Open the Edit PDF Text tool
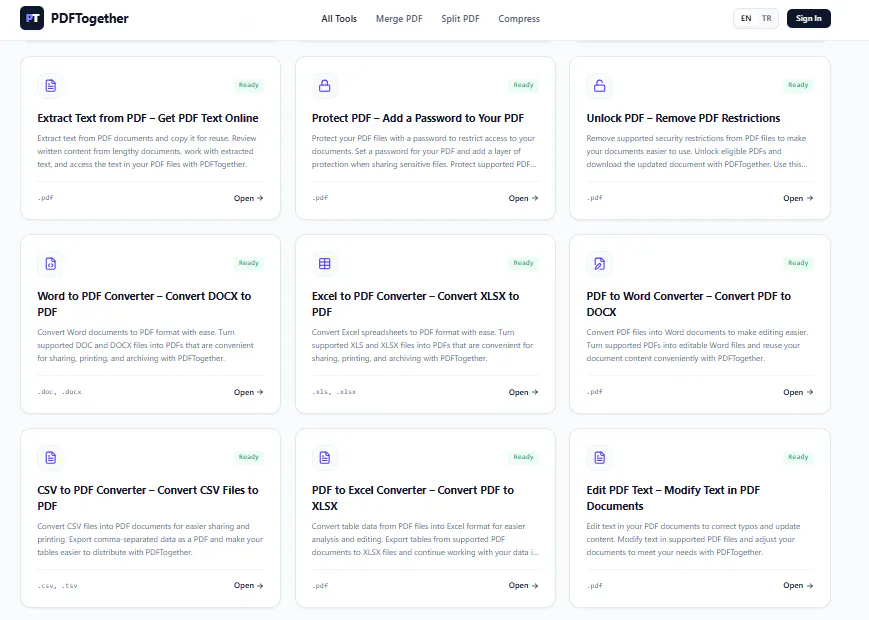 [798, 586]
